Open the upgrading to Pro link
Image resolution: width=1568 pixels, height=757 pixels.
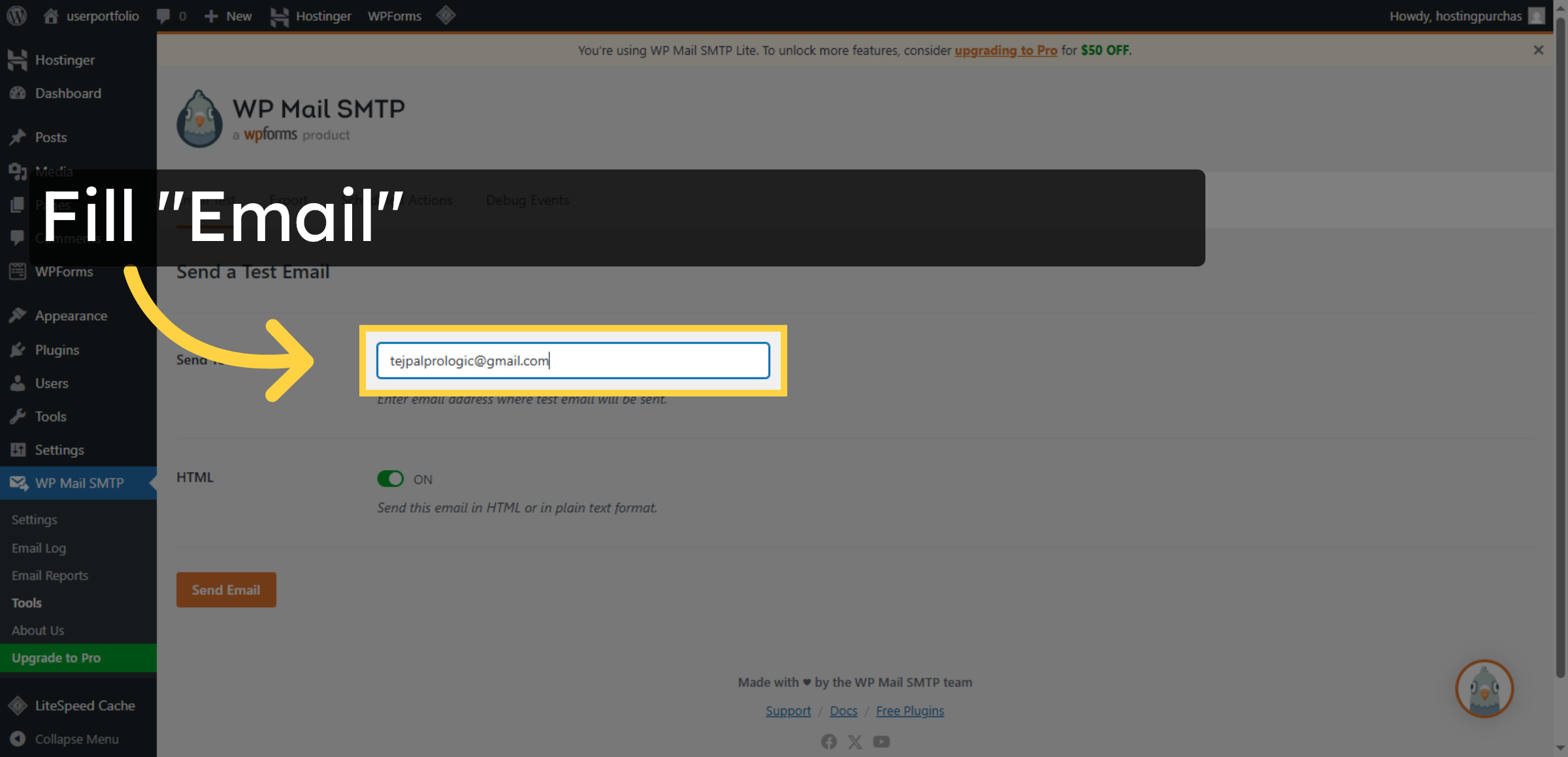1005,50
